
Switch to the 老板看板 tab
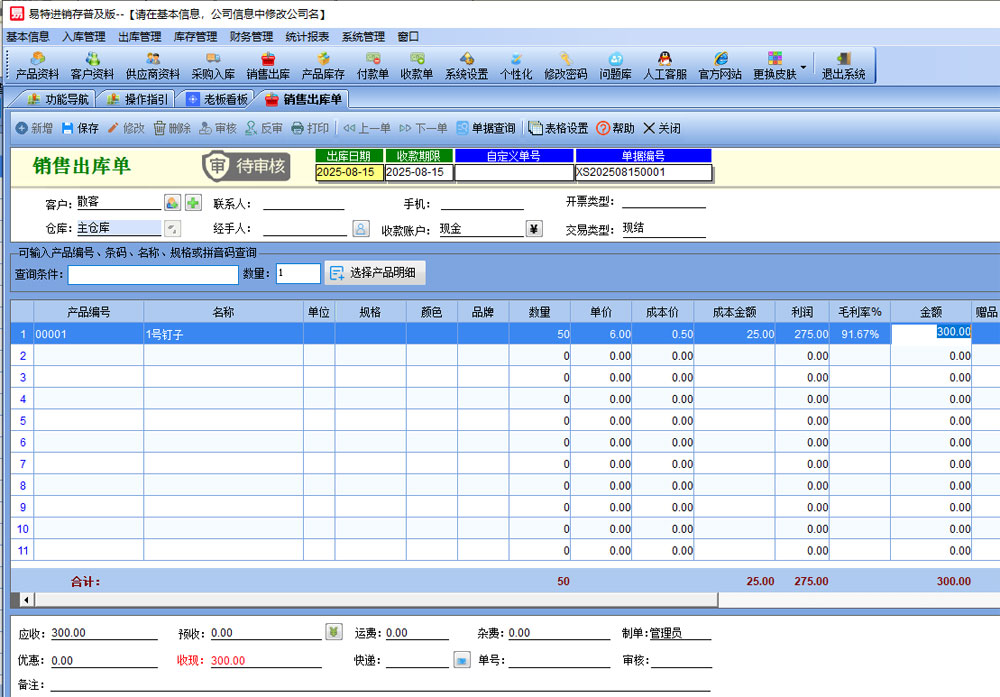(216, 99)
